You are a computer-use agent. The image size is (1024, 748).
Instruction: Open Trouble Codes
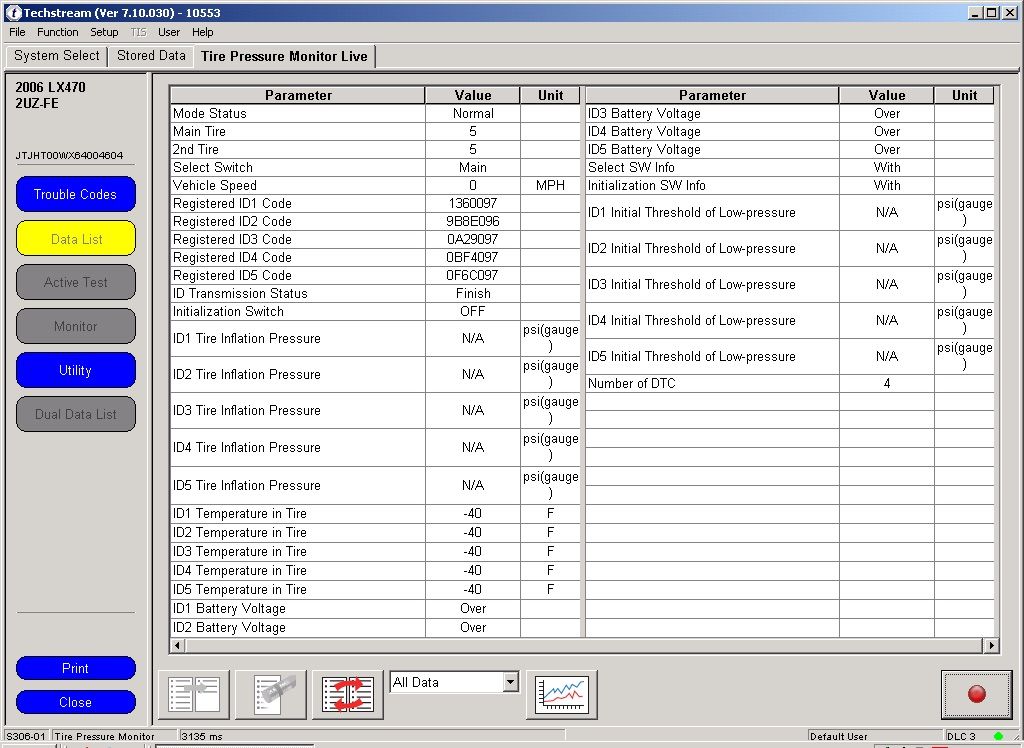pyautogui.click(x=76, y=194)
